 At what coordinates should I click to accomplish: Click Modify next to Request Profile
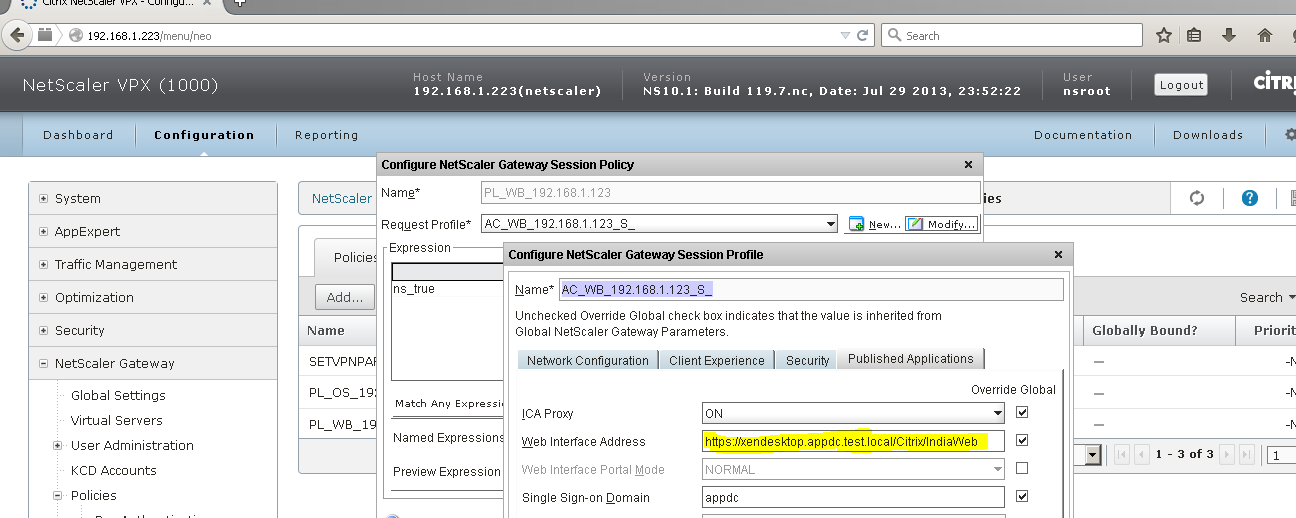(x=942, y=224)
